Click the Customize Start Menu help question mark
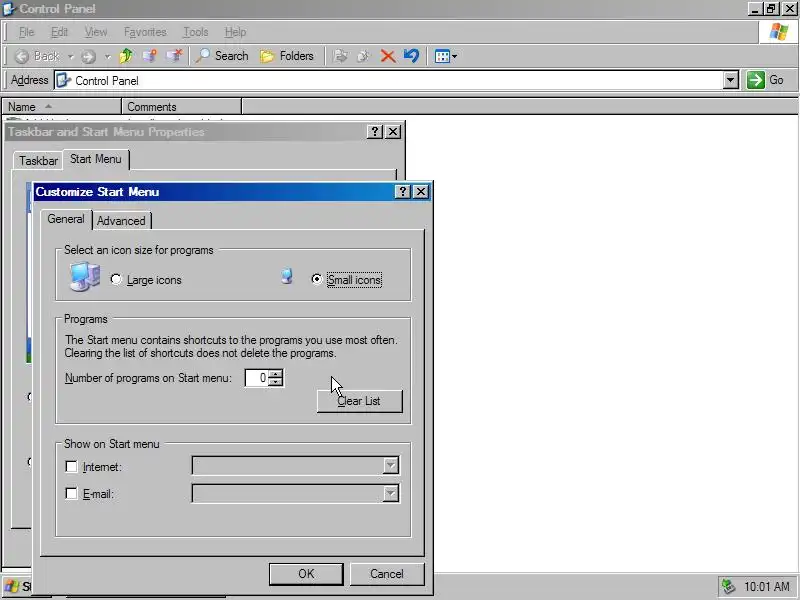This screenshot has height=600, width=800. pyautogui.click(x=403, y=191)
